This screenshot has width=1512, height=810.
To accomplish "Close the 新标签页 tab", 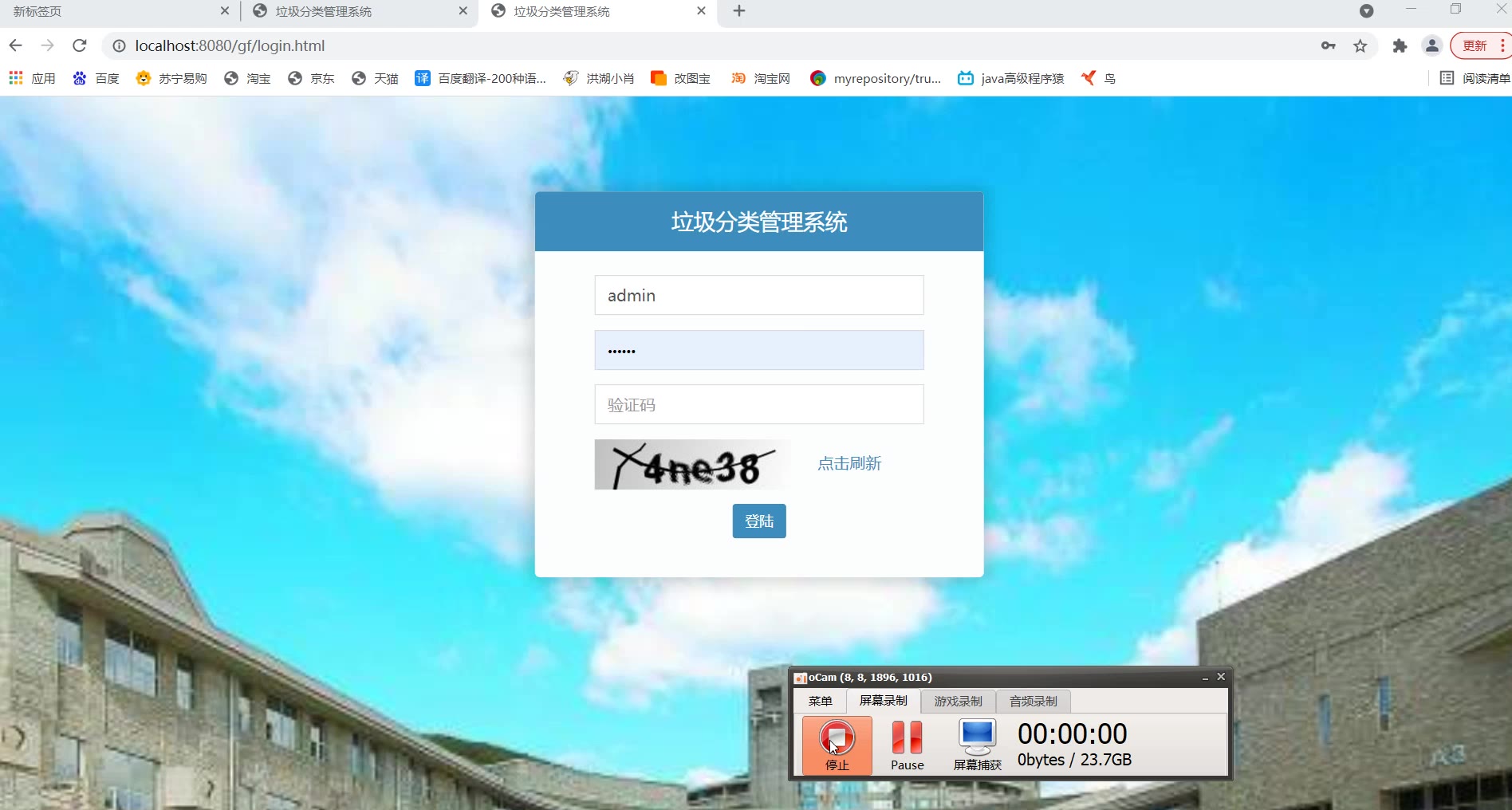I will pyautogui.click(x=224, y=11).
